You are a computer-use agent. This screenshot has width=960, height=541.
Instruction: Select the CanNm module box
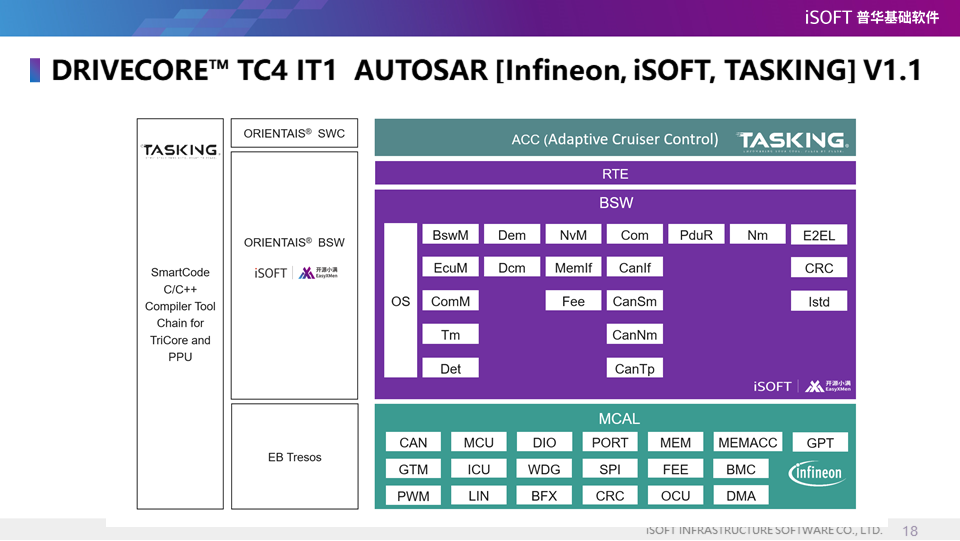(x=634, y=335)
